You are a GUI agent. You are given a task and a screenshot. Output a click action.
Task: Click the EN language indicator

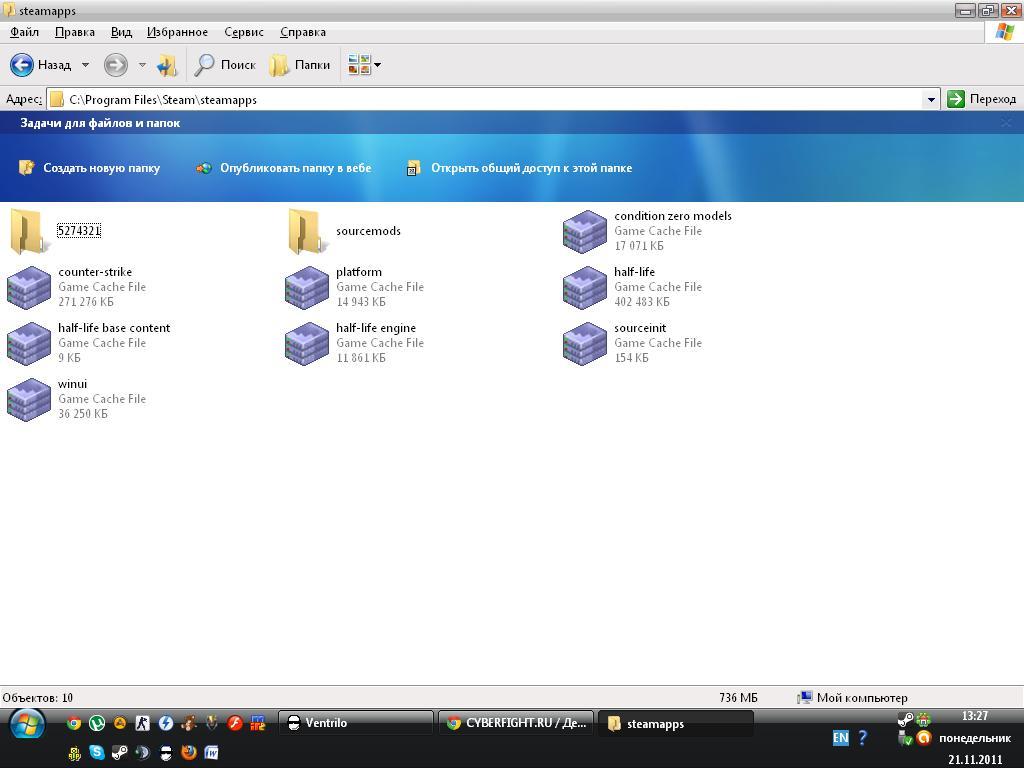tap(840, 738)
